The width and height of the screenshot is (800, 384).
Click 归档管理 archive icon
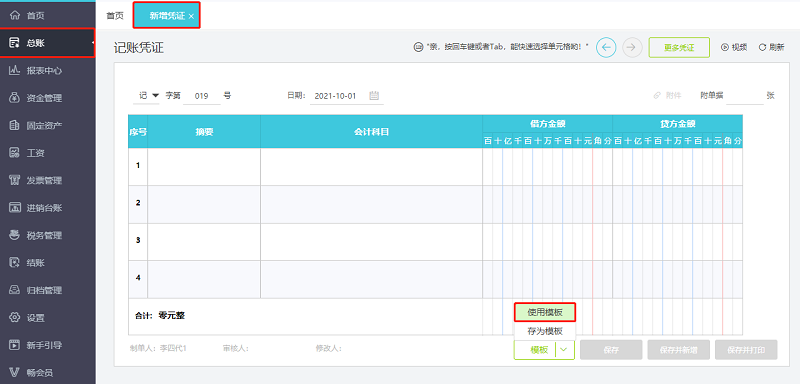pyautogui.click(x=15, y=290)
